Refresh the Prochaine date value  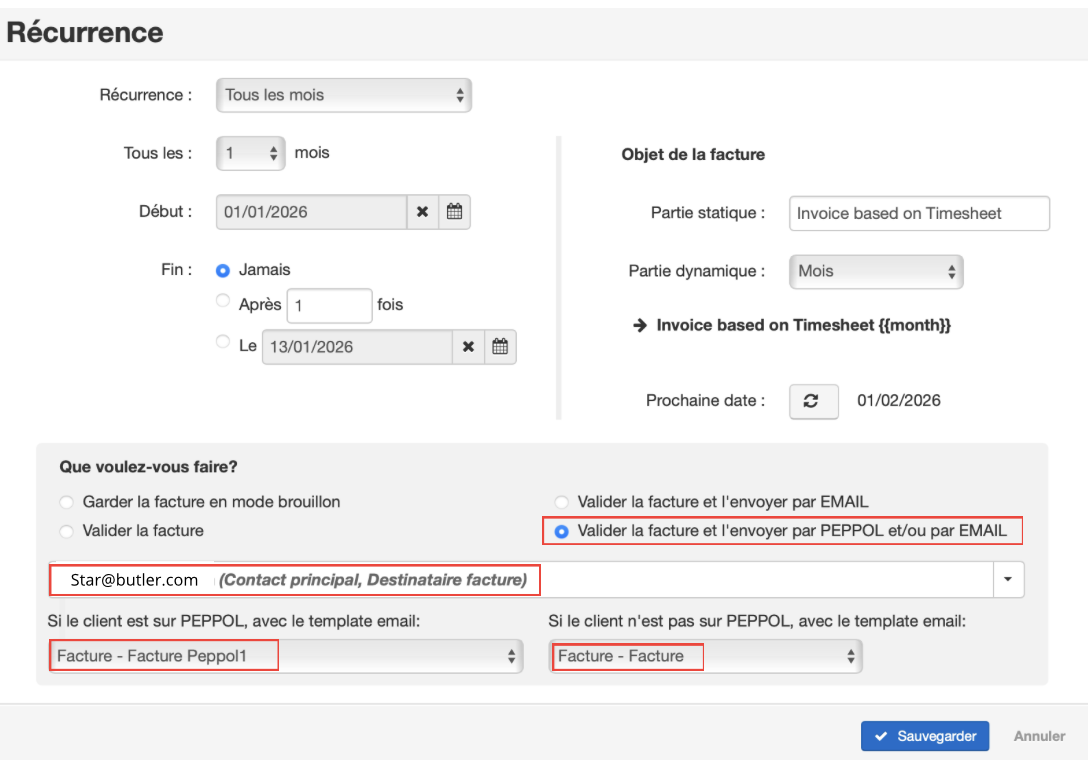pos(813,401)
